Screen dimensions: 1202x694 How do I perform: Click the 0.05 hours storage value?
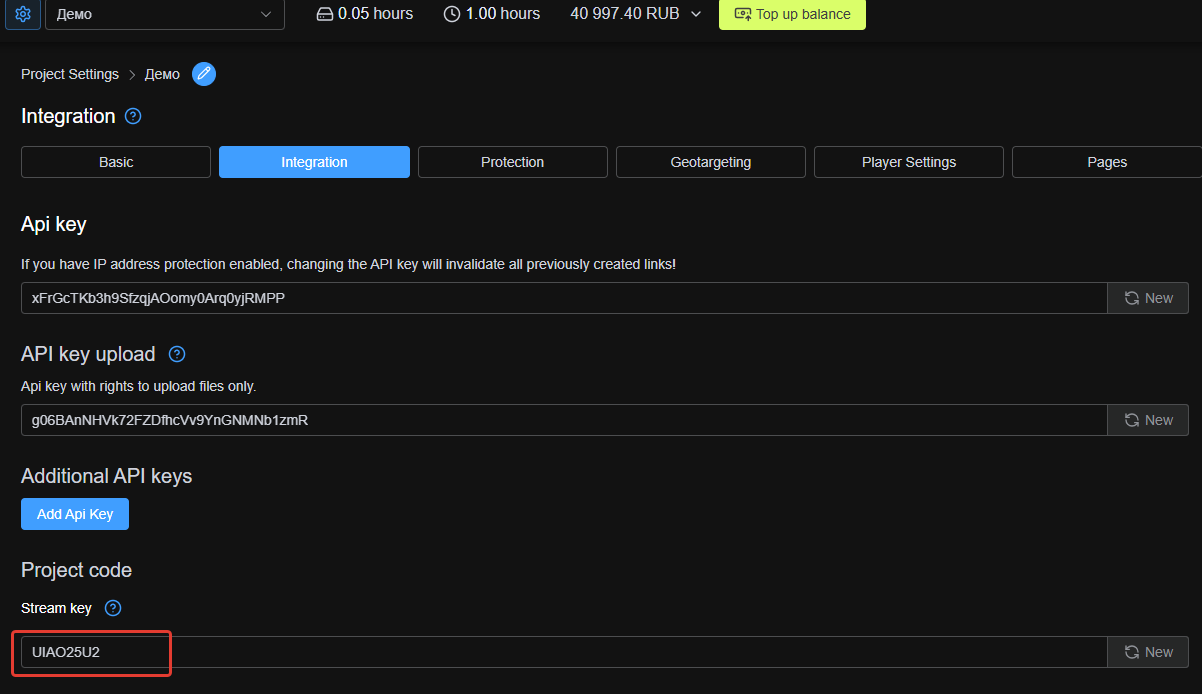pos(375,14)
